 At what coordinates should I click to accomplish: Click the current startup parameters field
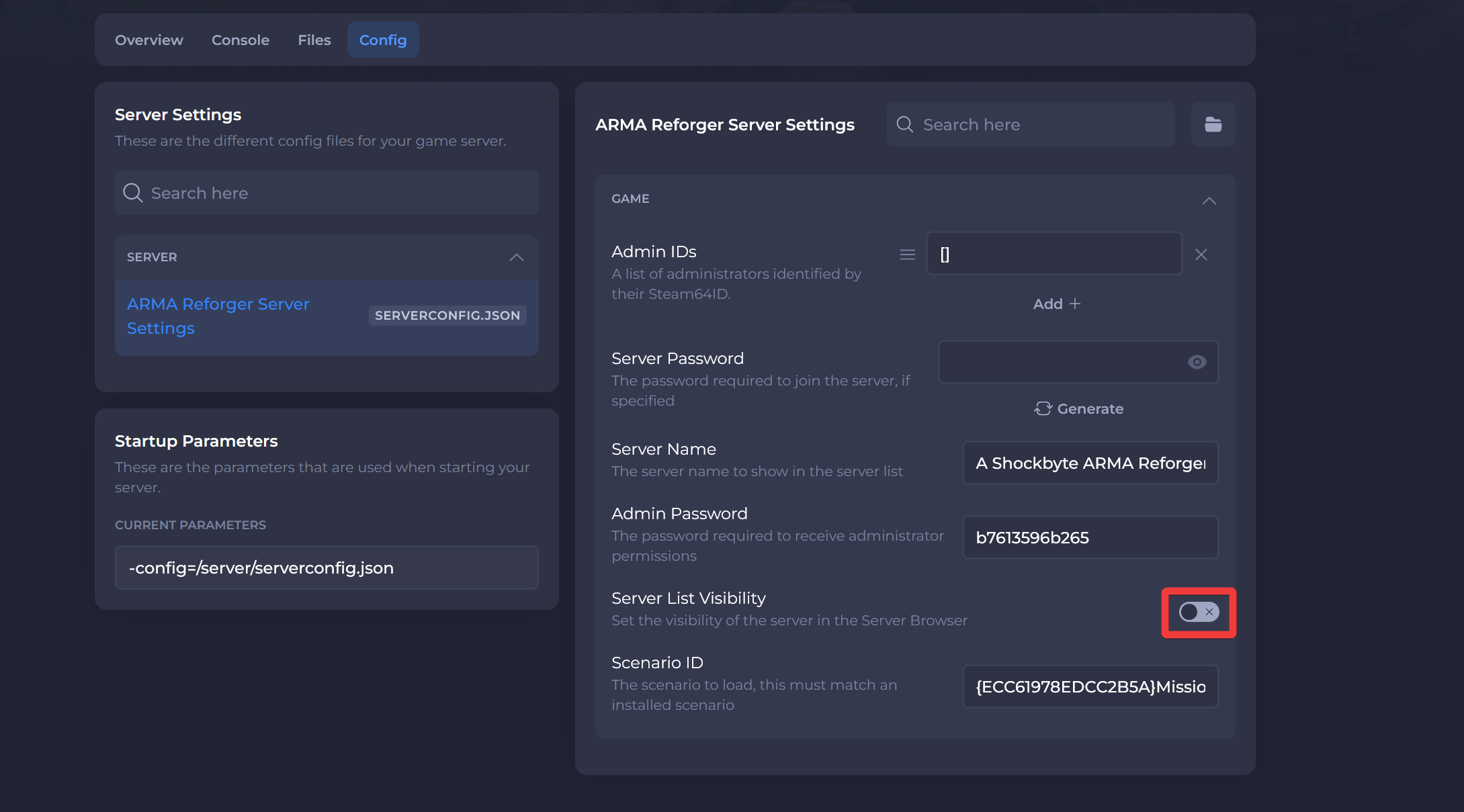point(327,568)
